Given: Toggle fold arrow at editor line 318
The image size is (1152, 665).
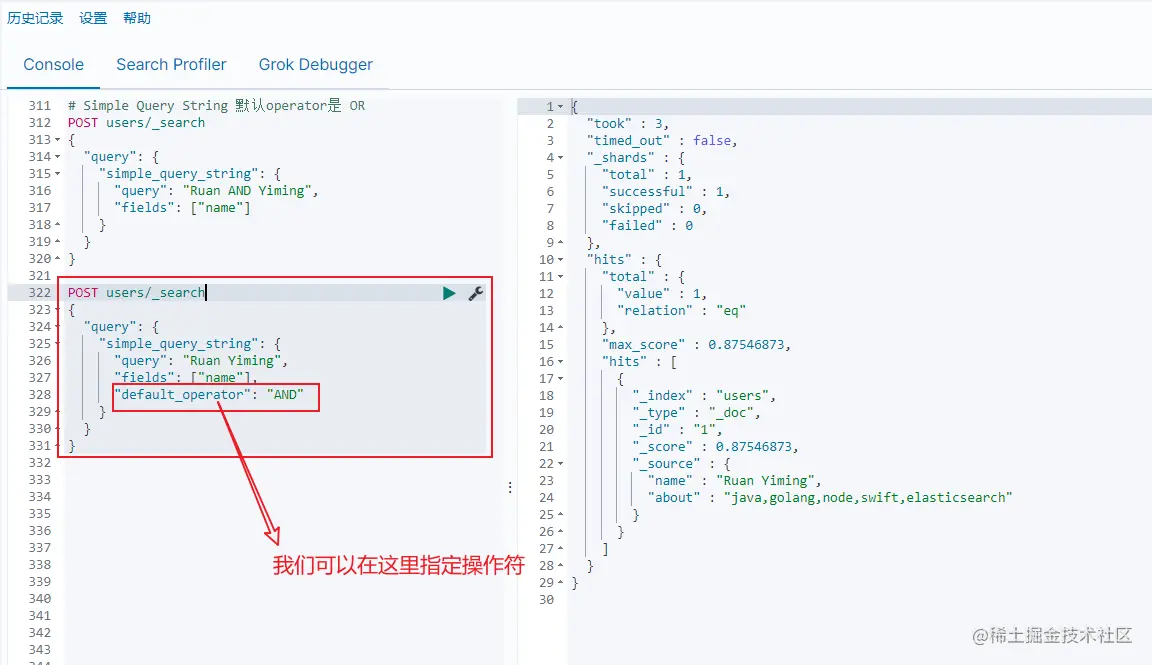Looking at the screenshot, I should click(x=58, y=224).
